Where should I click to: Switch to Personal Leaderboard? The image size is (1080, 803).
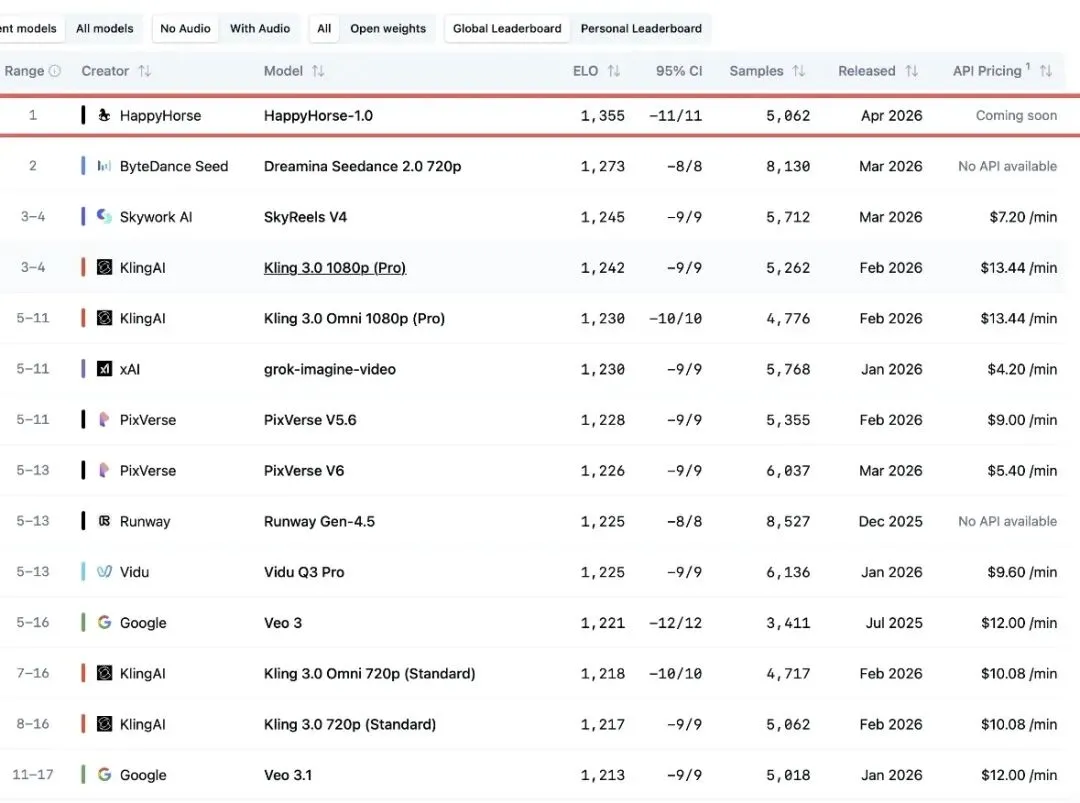pyautogui.click(x=641, y=28)
